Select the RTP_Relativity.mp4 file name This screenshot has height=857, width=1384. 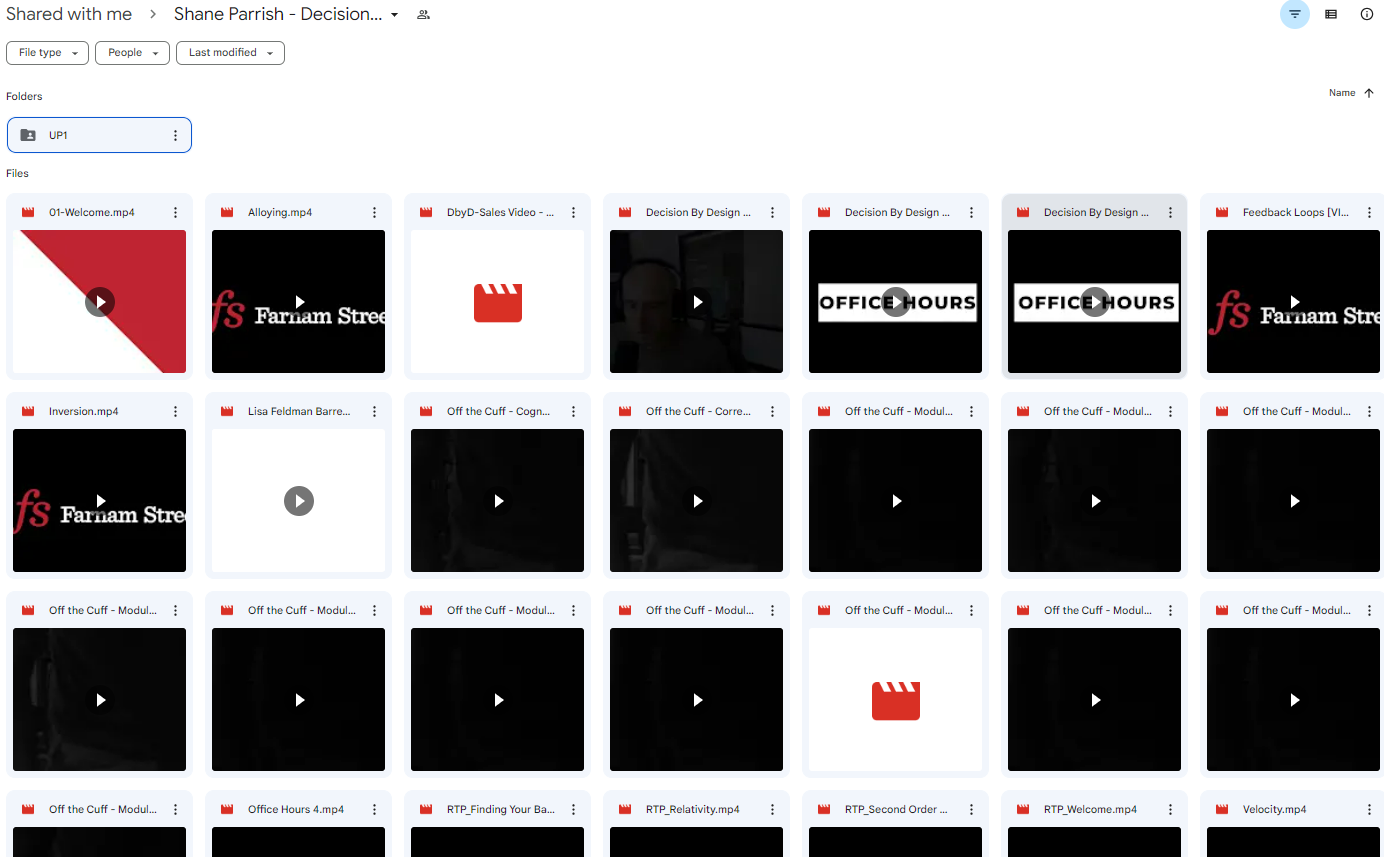coord(693,810)
